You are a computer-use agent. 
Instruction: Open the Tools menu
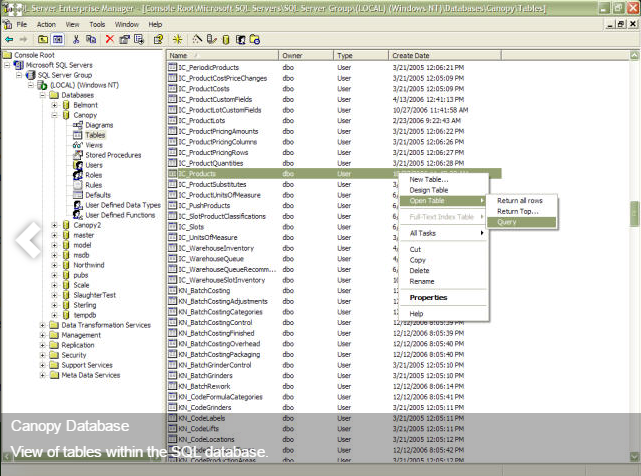[x=96, y=23]
